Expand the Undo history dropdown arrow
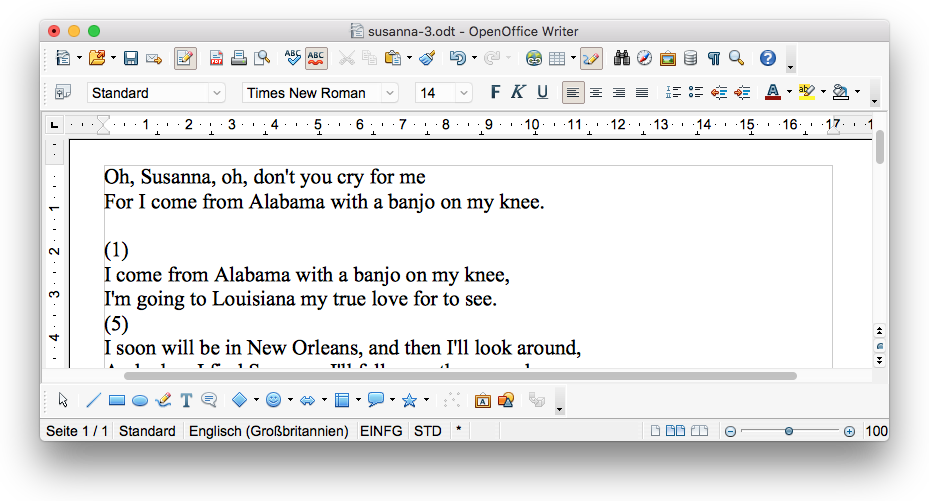The height and width of the screenshot is (501, 929). click(475, 58)
